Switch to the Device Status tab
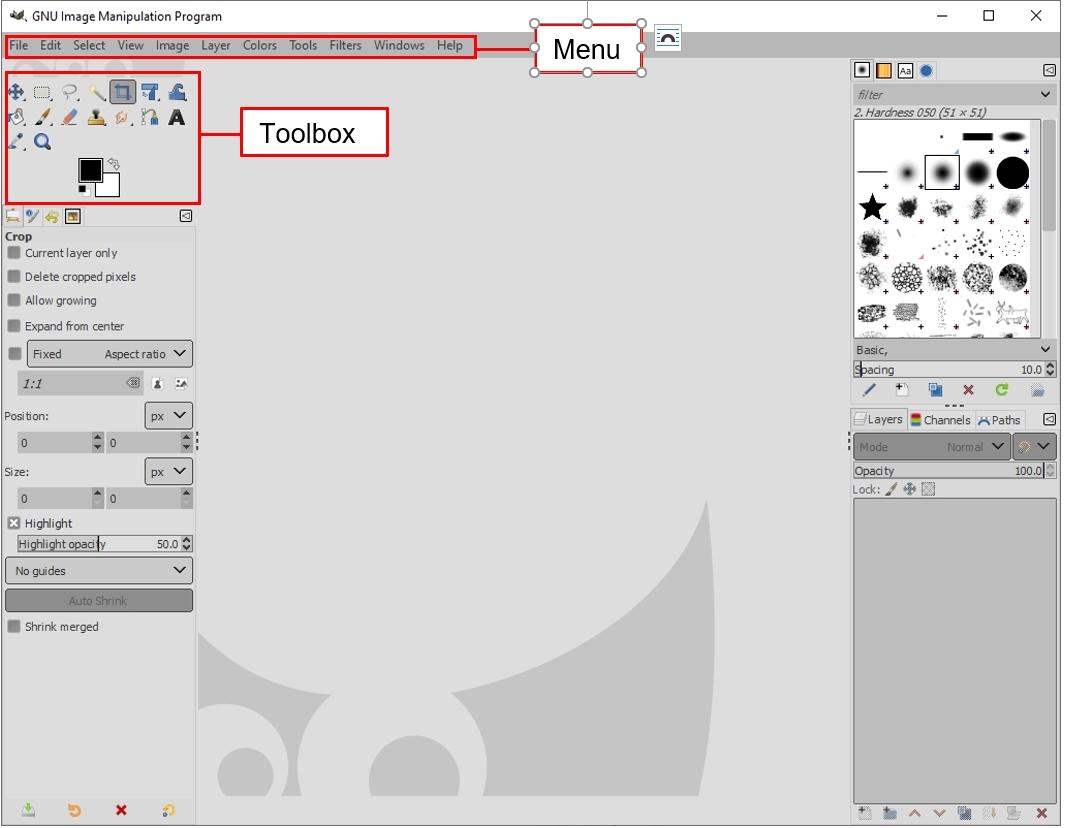This screenshot has height=828, width=1065. (32, 217)
